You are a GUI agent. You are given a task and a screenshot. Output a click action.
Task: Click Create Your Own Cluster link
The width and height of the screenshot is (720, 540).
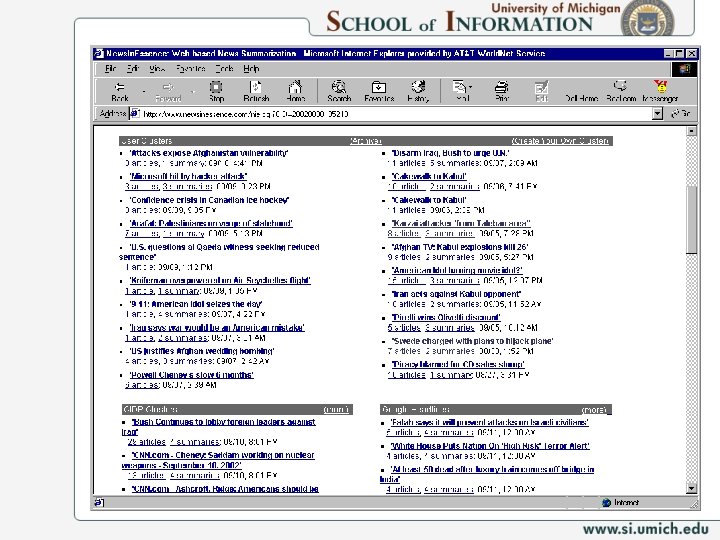pyautogui.click(x=560, y=141)
